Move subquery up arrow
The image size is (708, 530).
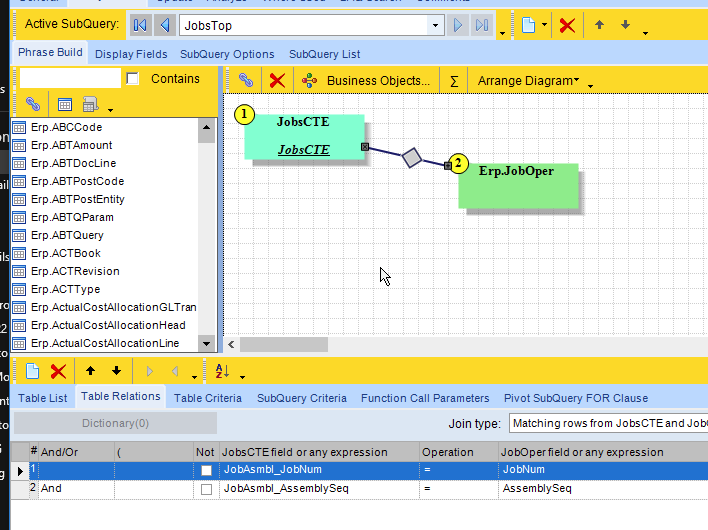pyautogui.click(x=599, y=24)
